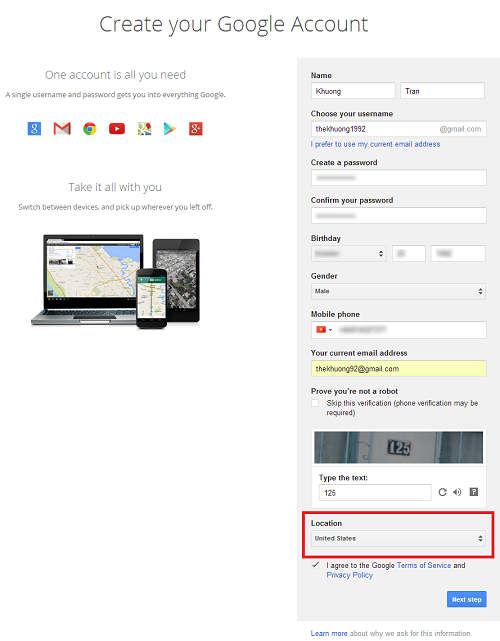Click I prefer to use my current email address

(x=375, y=144)
